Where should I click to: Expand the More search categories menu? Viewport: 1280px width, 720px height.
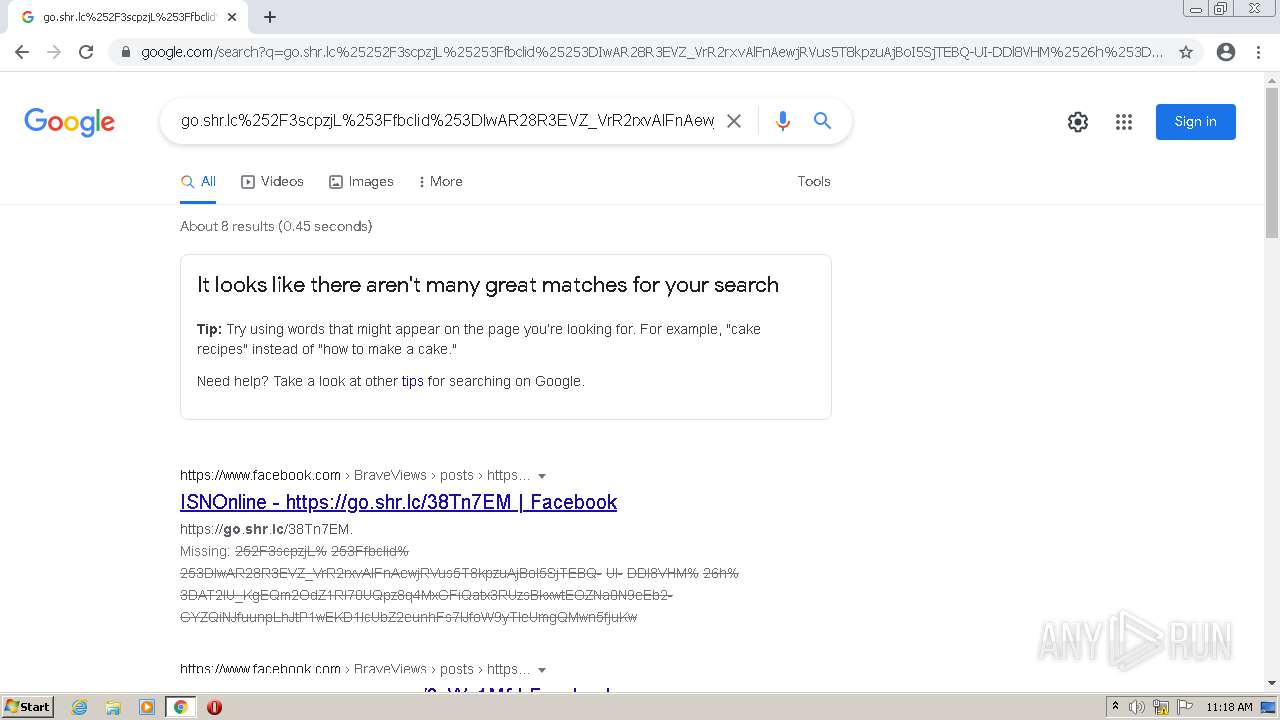[440, 182]
